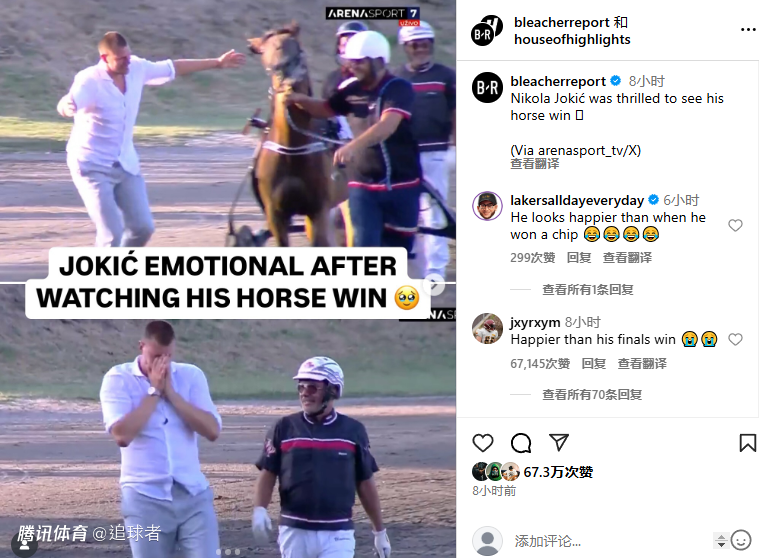759x558 pixels.
Task: Open jxyrxym username link
Action: [535, 322]
